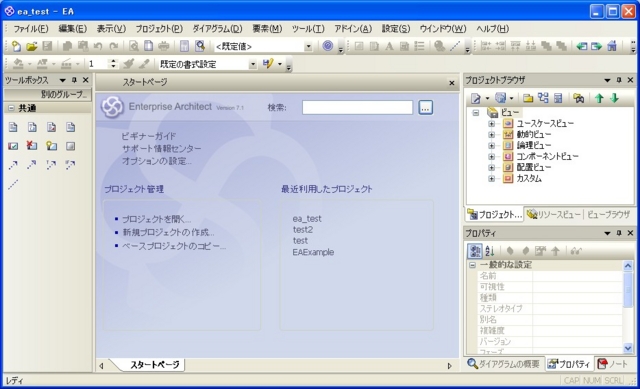
Task: Open recent project EAExample
Action: pyautogui.click(x=313, y=252)
